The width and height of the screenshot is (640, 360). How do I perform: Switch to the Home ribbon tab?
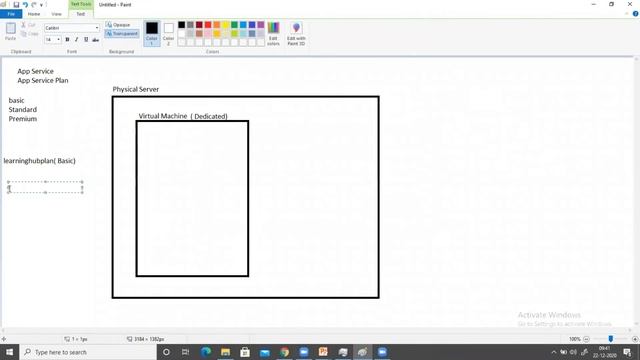34,14
